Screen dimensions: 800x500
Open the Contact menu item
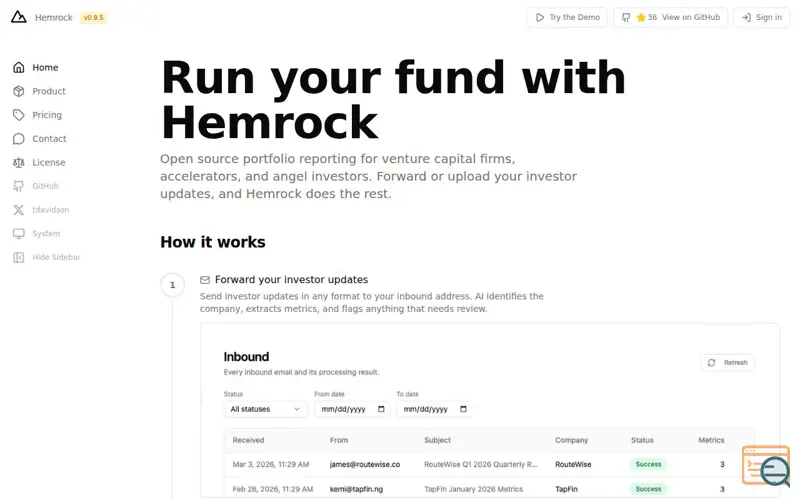(x=49, y=139)
